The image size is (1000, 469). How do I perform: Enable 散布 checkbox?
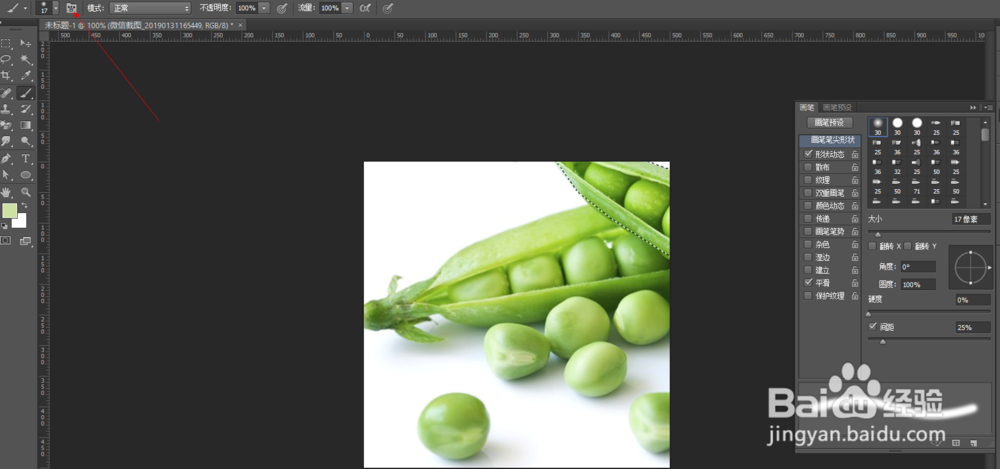(808, 167)
